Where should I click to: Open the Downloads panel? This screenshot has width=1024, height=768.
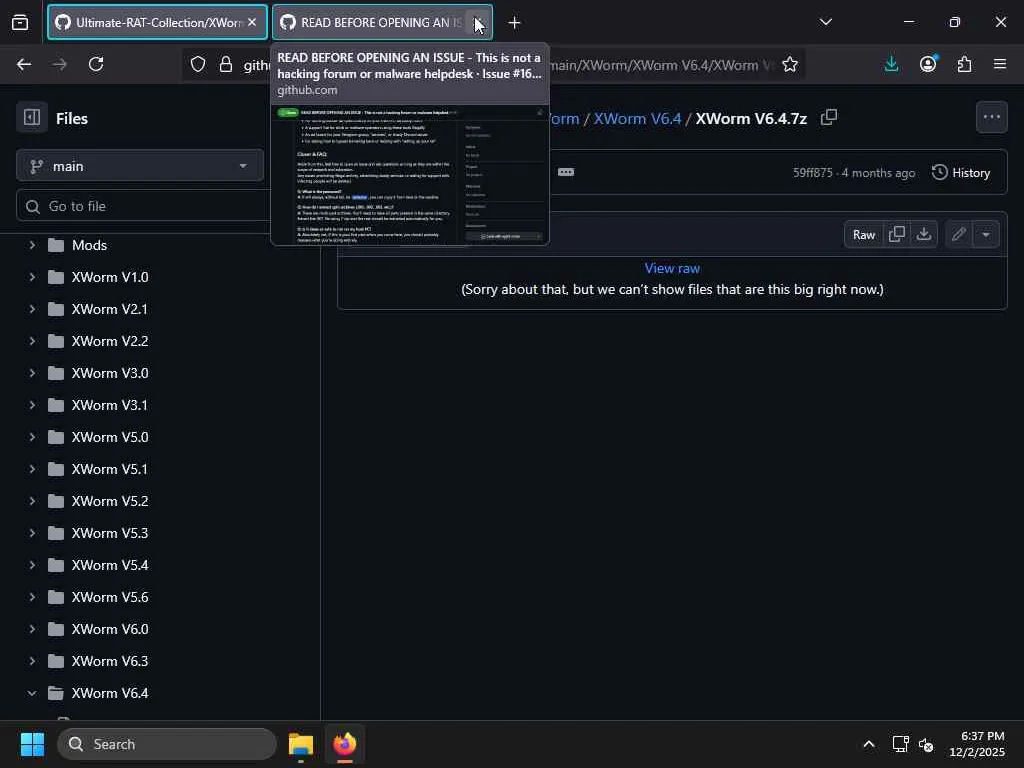[x=891, y=64]
